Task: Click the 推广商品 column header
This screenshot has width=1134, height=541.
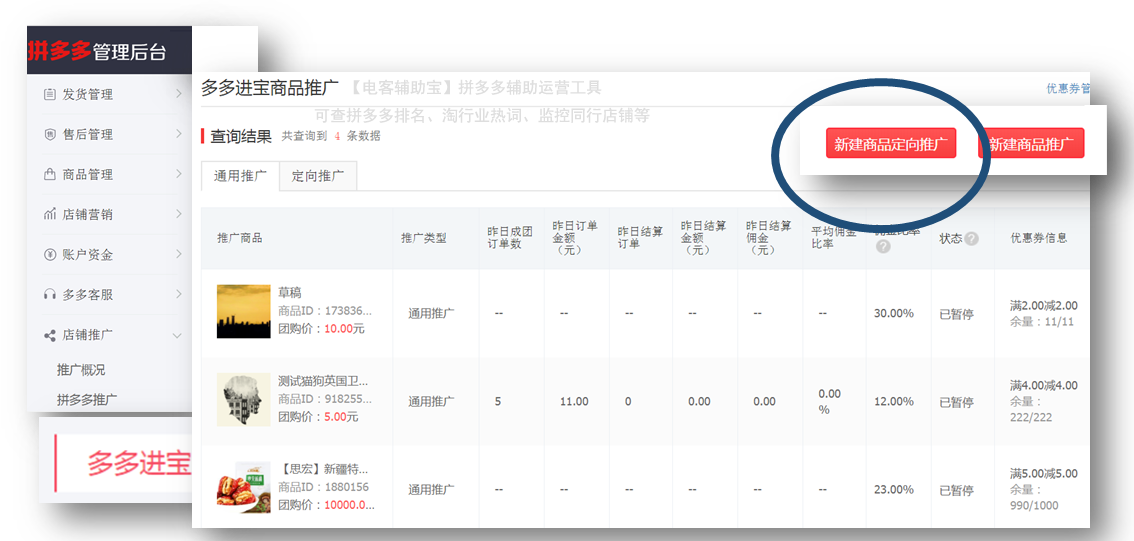Action: pos(239,238)
